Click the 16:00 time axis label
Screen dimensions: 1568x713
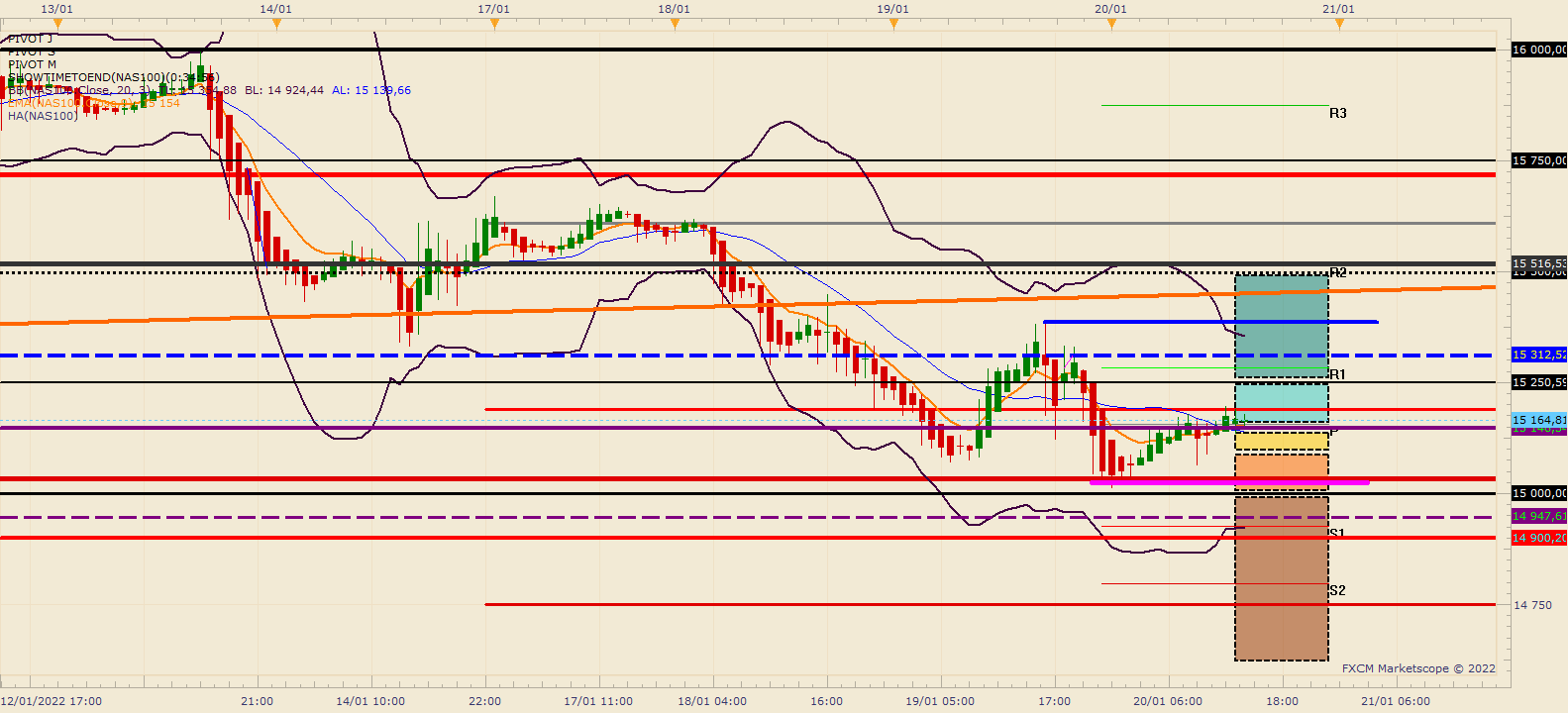click(827, 701)
